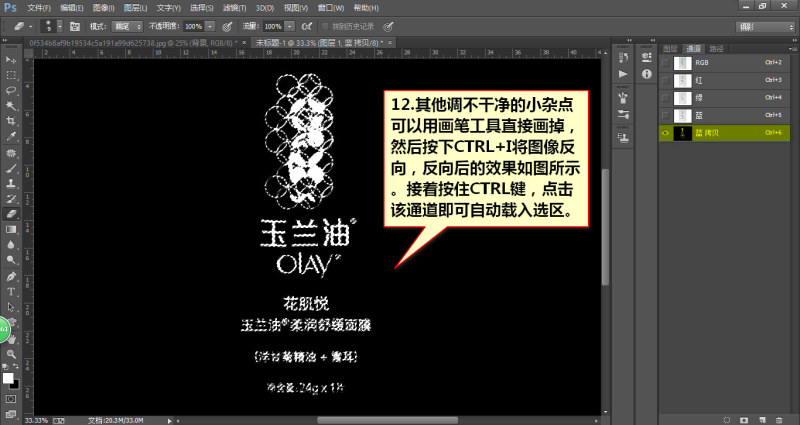Viewport: 800px width, 425px height.
Task: Delete current channel trash icon
Action: 779,420
